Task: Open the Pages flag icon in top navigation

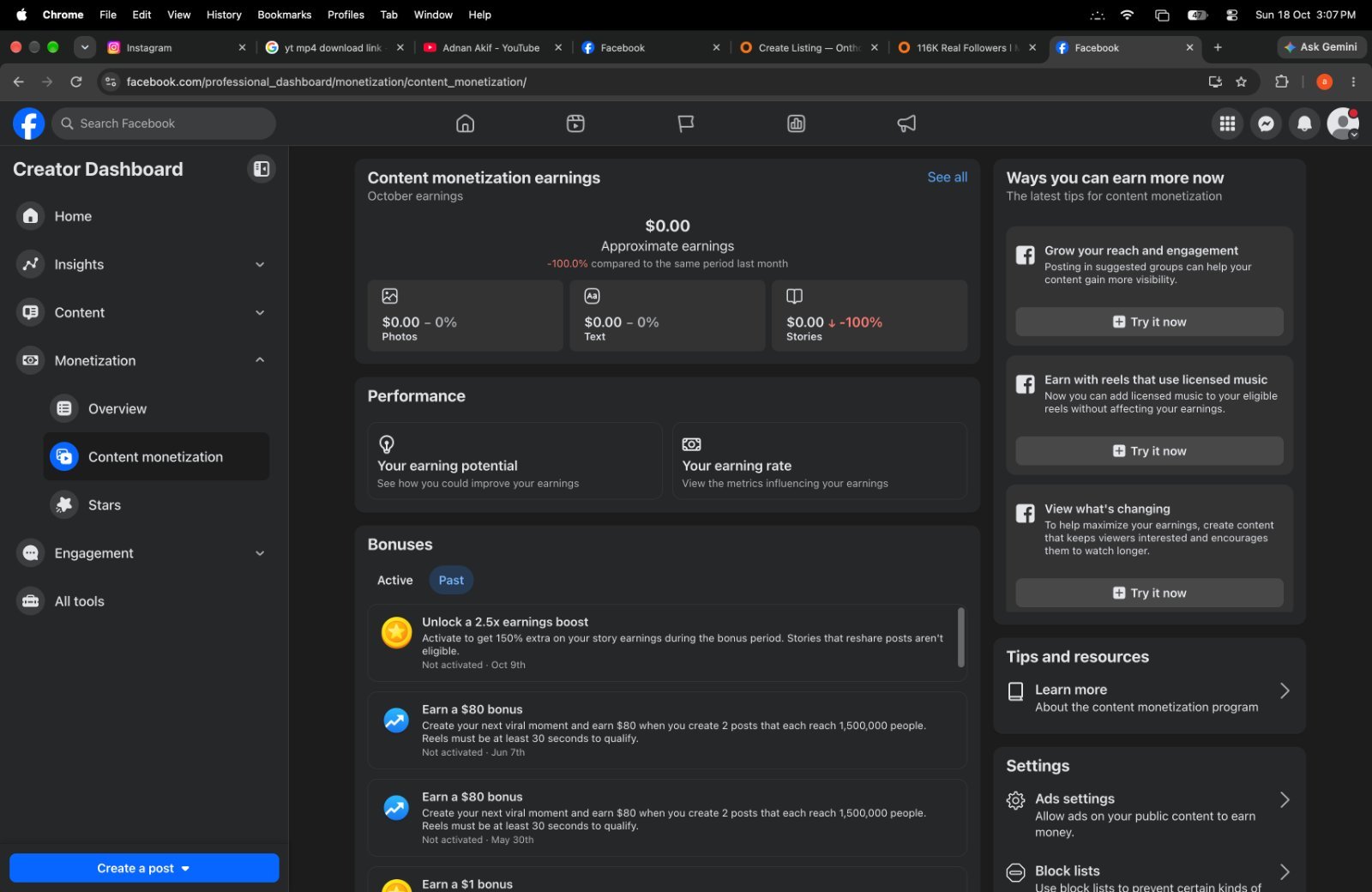Action: point(686,124)
